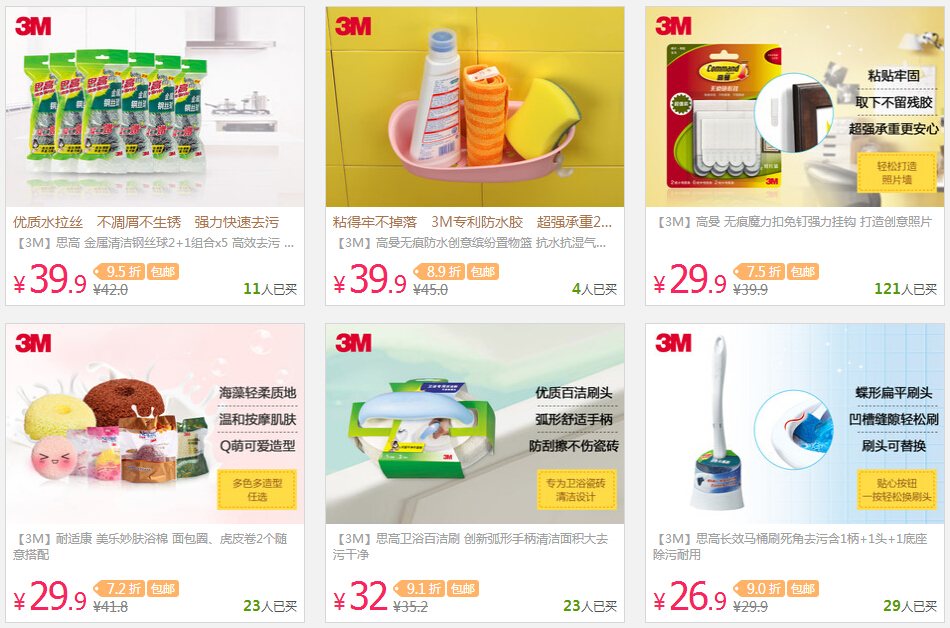This screenshot has height=628, width=950.
Task: Click the 包邮 badge on the ¥32 item
Action: click(463, 589)
